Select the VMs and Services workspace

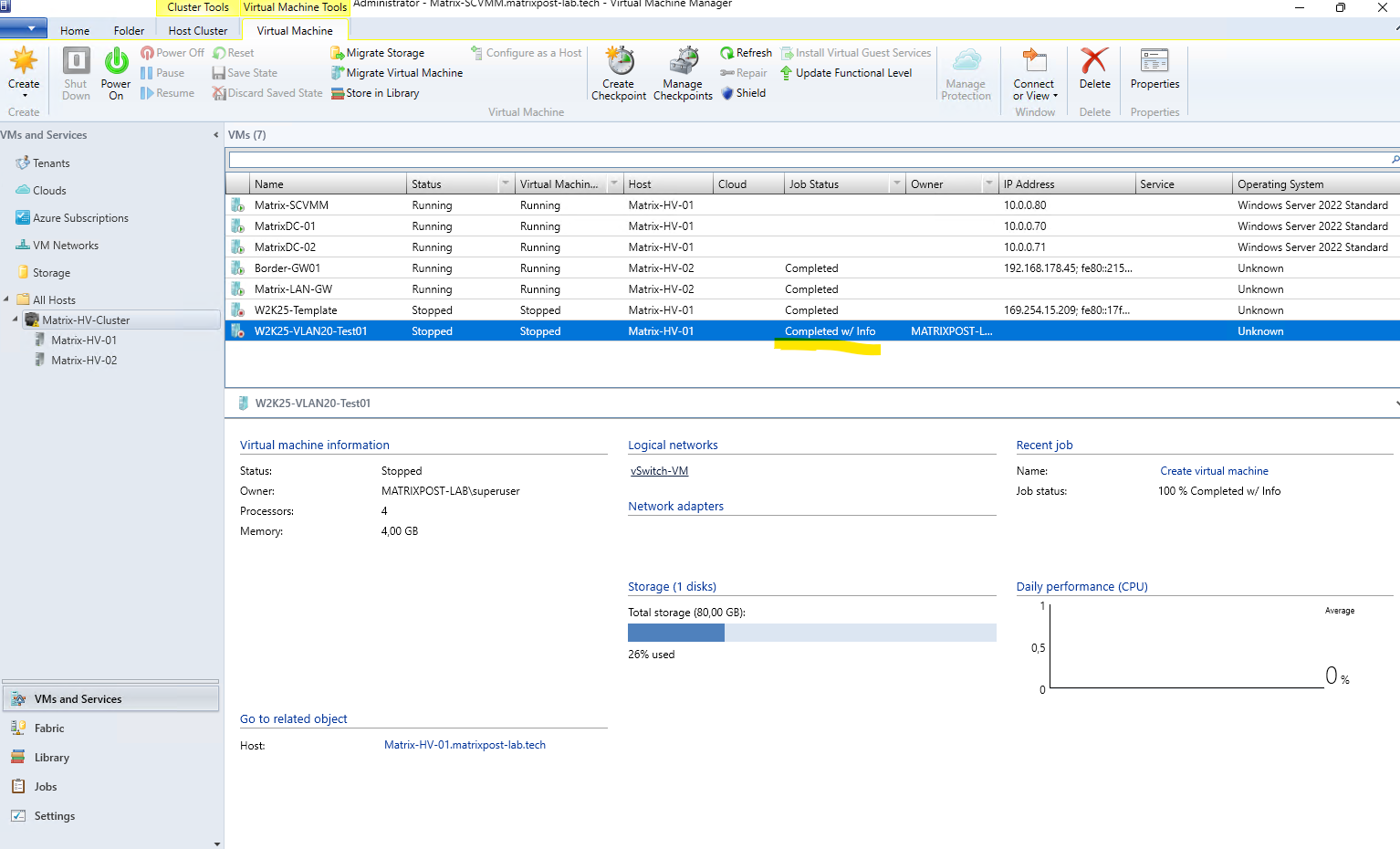coord(110,699)
